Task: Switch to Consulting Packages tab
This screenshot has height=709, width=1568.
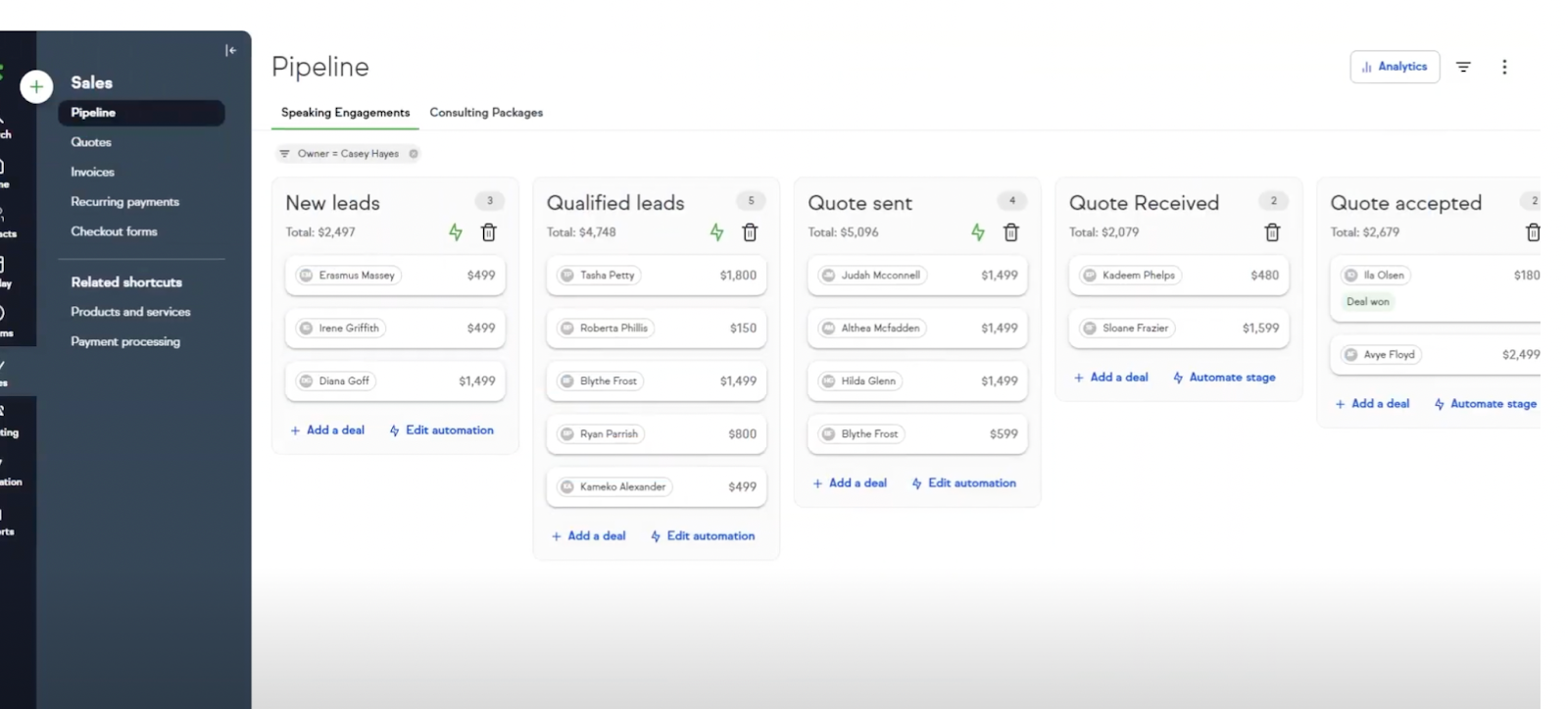Action: click(486, 113)
